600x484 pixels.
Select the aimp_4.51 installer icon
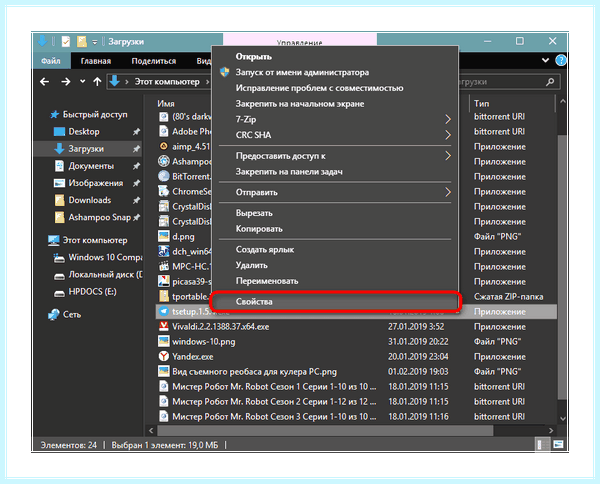(x=164, y=147)
